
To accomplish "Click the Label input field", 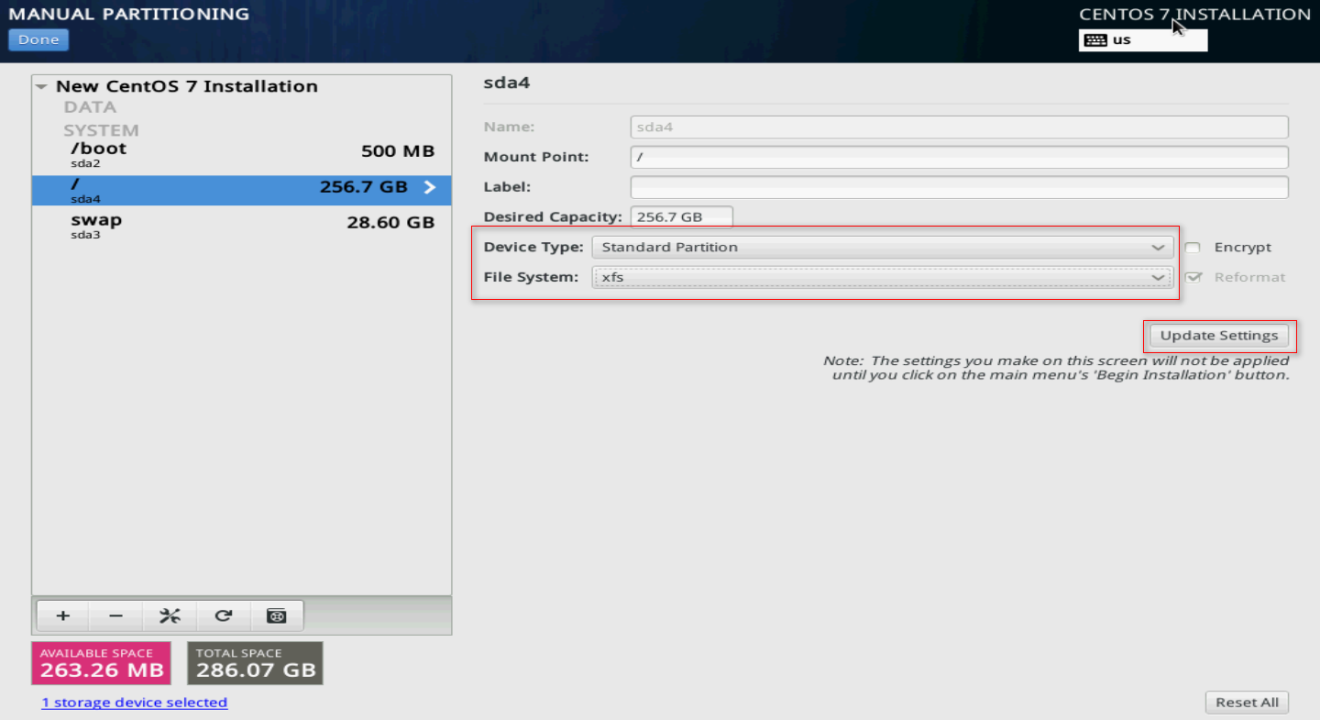I will click(x=960, y=187).
